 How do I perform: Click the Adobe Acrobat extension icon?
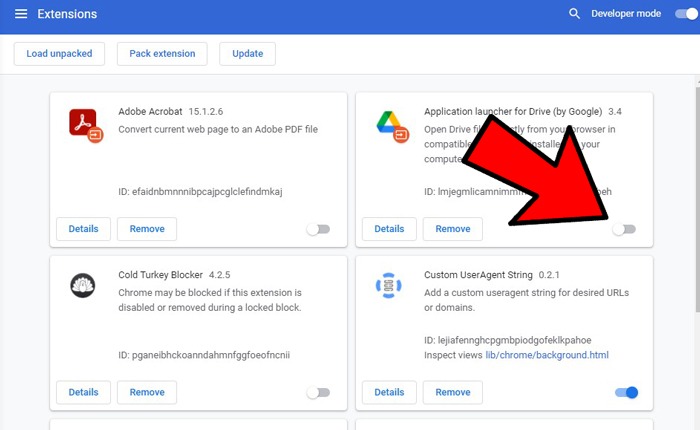tap(86, 125)
